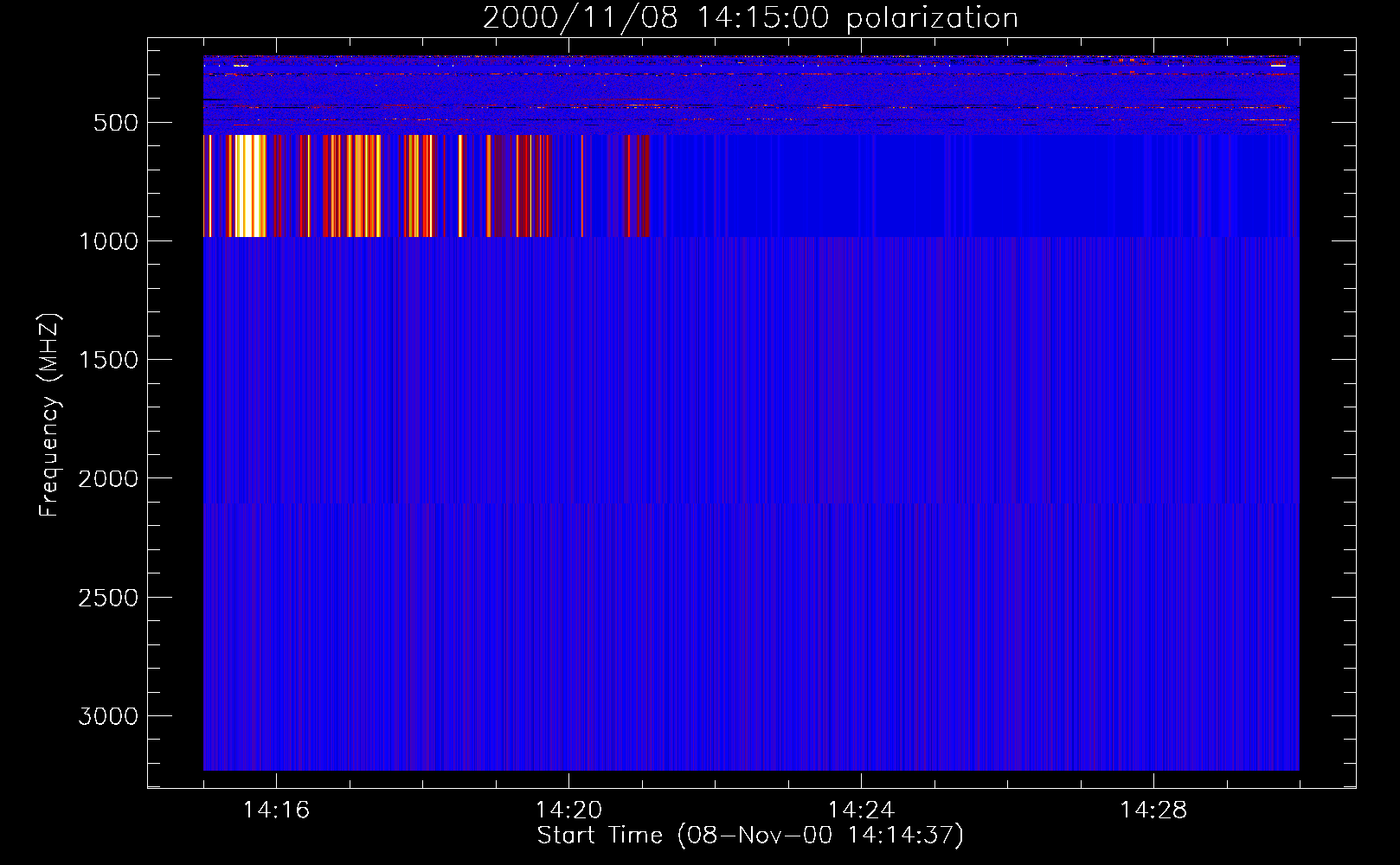1400x865 pixels.
Task: Click the plot title "2000/11/08 14:15:00 polarization"
Action: tap(750, 17)
